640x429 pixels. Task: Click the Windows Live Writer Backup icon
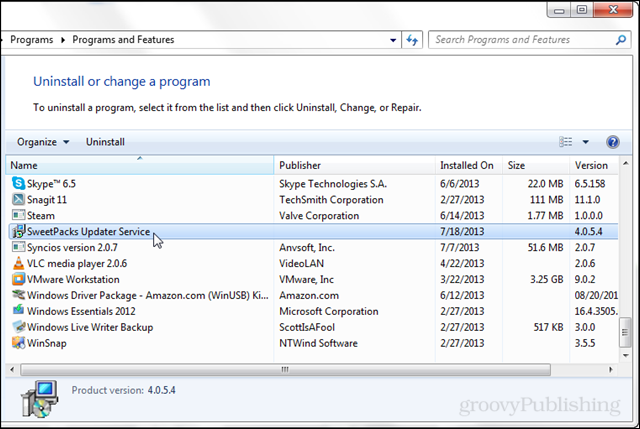[18, 327]
